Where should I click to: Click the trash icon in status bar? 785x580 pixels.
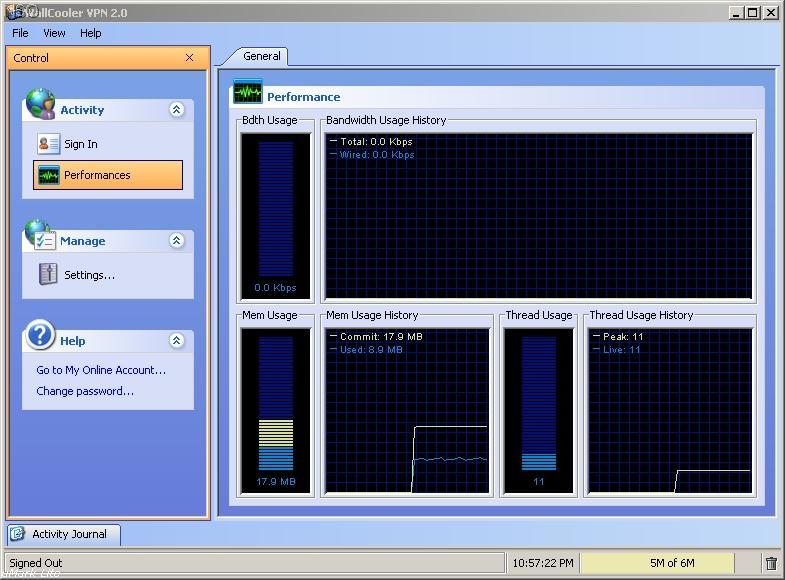coord(771,563)
